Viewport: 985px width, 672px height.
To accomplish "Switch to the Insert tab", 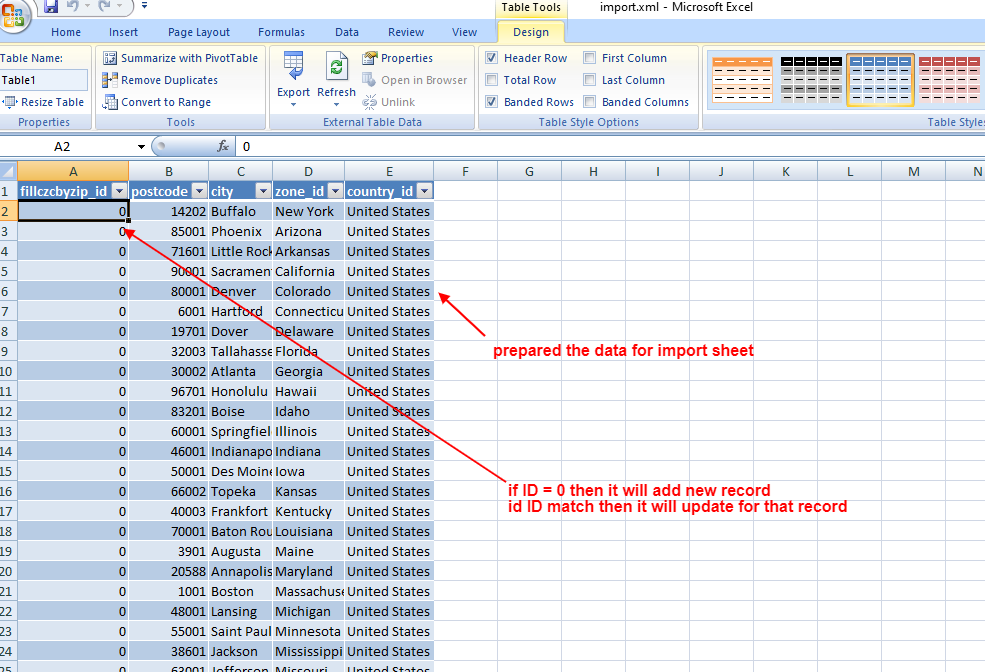I will tap(123, 32).
